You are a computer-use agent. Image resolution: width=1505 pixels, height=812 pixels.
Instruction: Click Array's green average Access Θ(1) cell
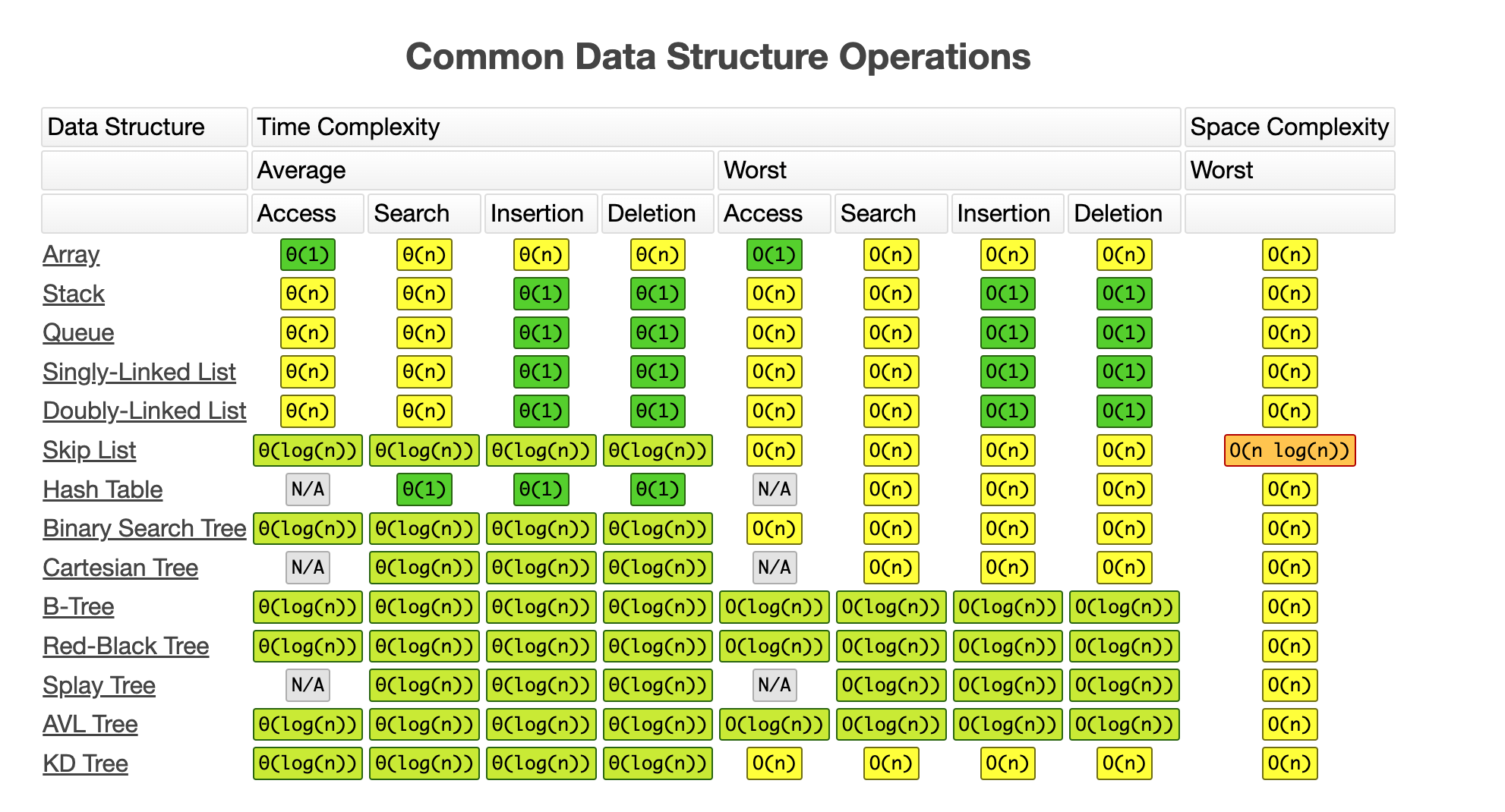308,255
